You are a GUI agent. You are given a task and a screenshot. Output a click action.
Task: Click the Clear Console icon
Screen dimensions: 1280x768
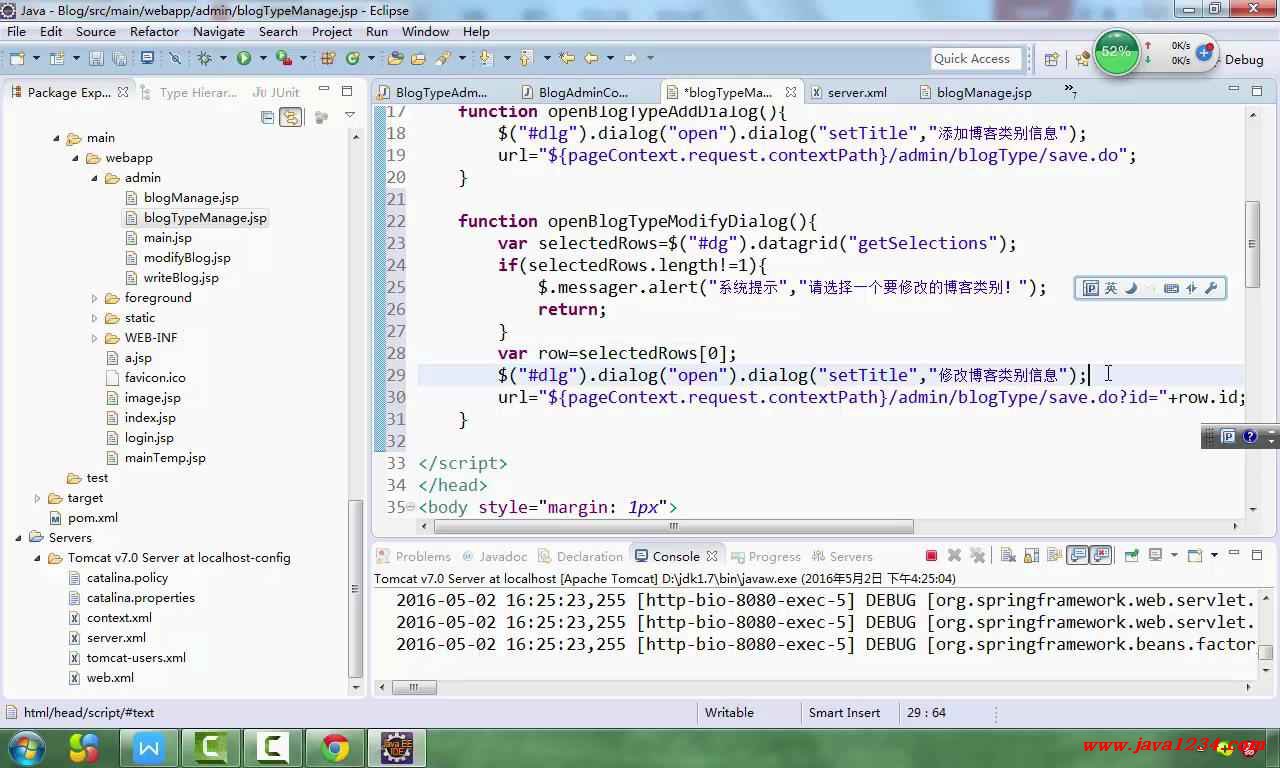[x=1007, y=555]
